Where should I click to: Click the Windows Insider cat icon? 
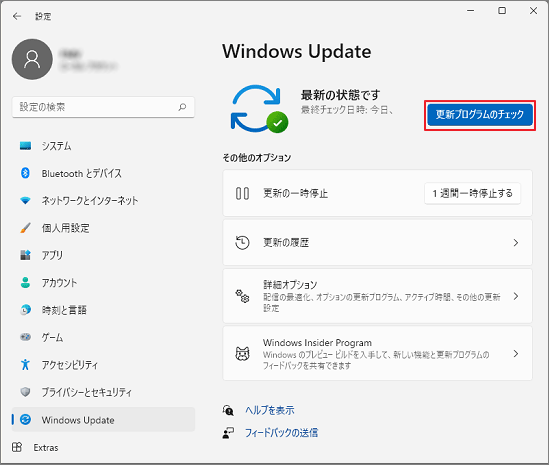pyautogui.click(x=242, y=354)
